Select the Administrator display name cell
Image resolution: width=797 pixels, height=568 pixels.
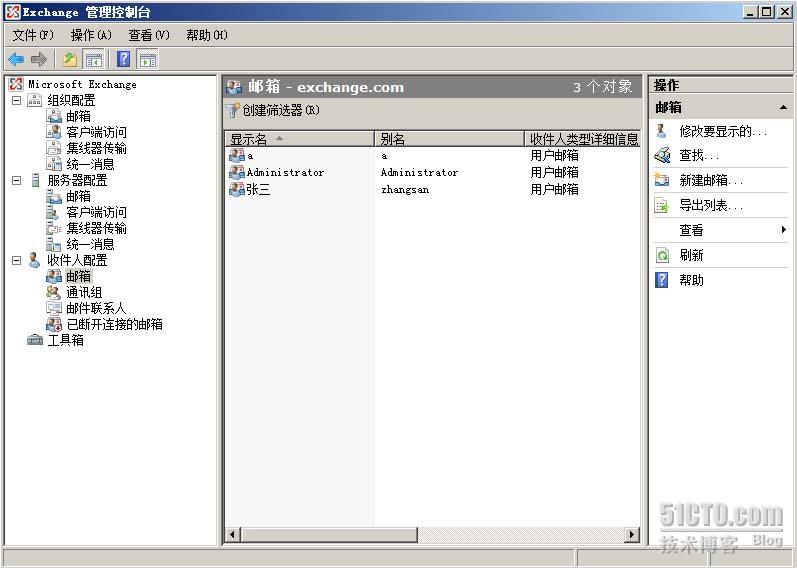point(286,172)
